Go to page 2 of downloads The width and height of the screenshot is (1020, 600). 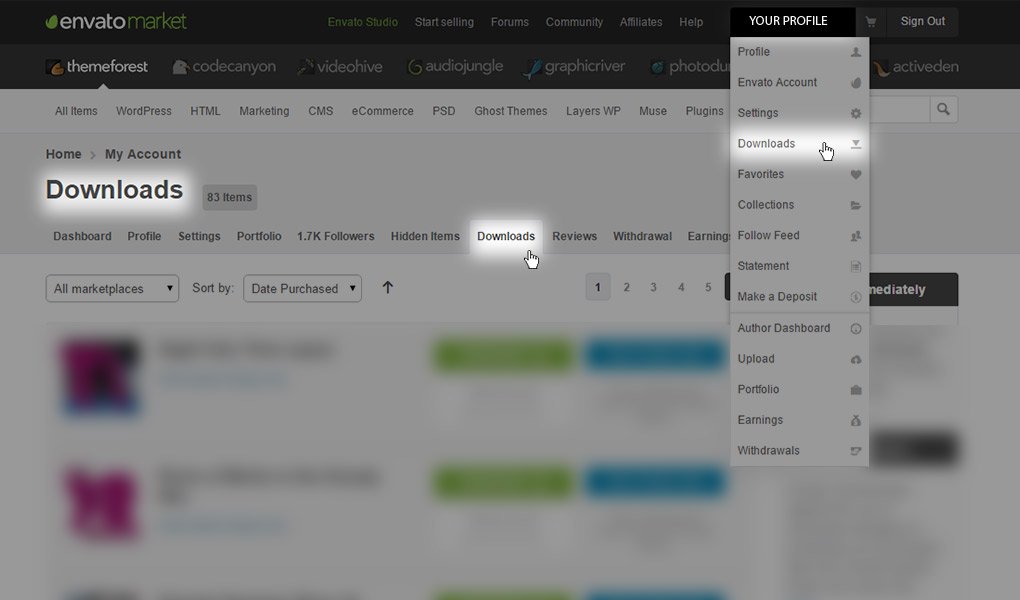point(627,288)
